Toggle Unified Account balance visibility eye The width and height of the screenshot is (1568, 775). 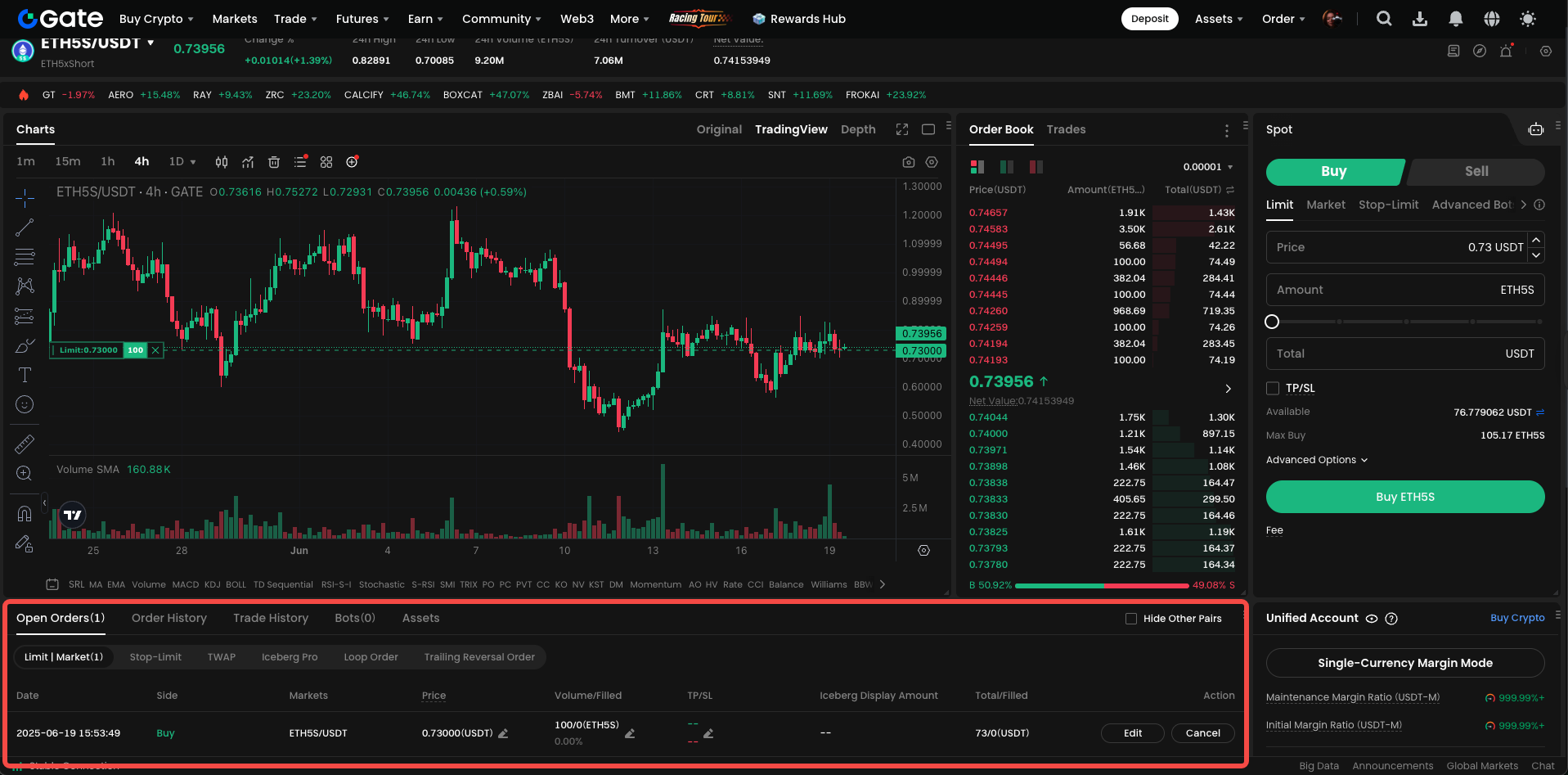[x=1372, y=619]
